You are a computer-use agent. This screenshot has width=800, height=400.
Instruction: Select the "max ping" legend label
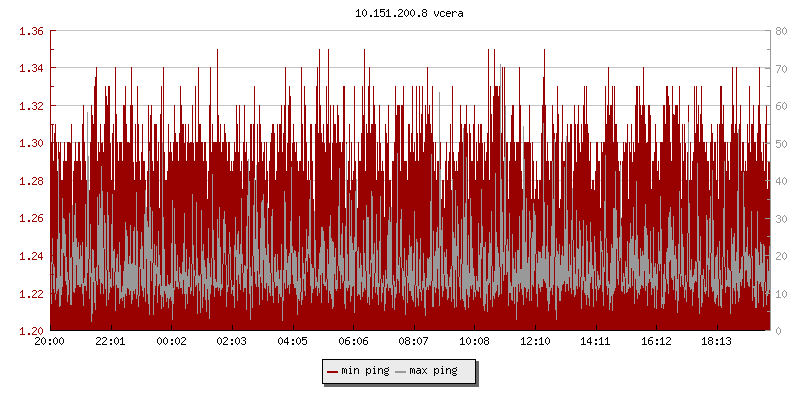[x=433, y=371]
